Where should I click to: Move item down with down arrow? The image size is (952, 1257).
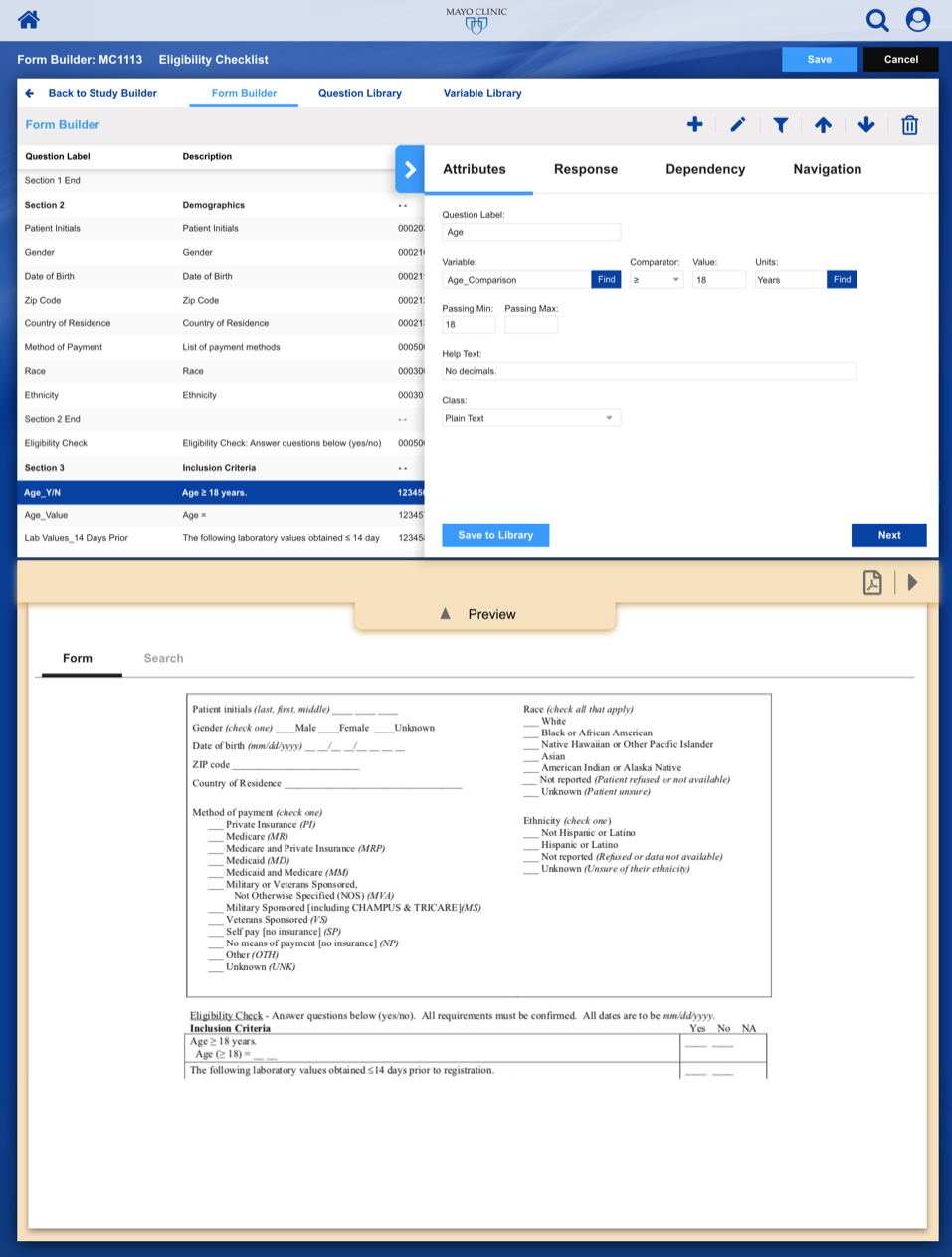866,124
